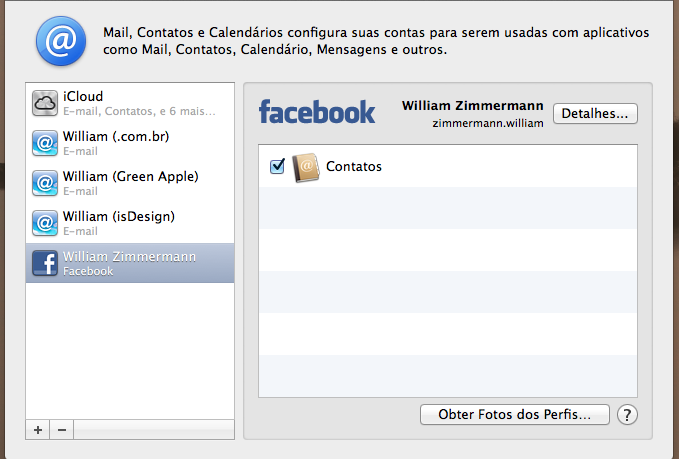Click the William (Green Apple) mail icon

coord(45,183)
